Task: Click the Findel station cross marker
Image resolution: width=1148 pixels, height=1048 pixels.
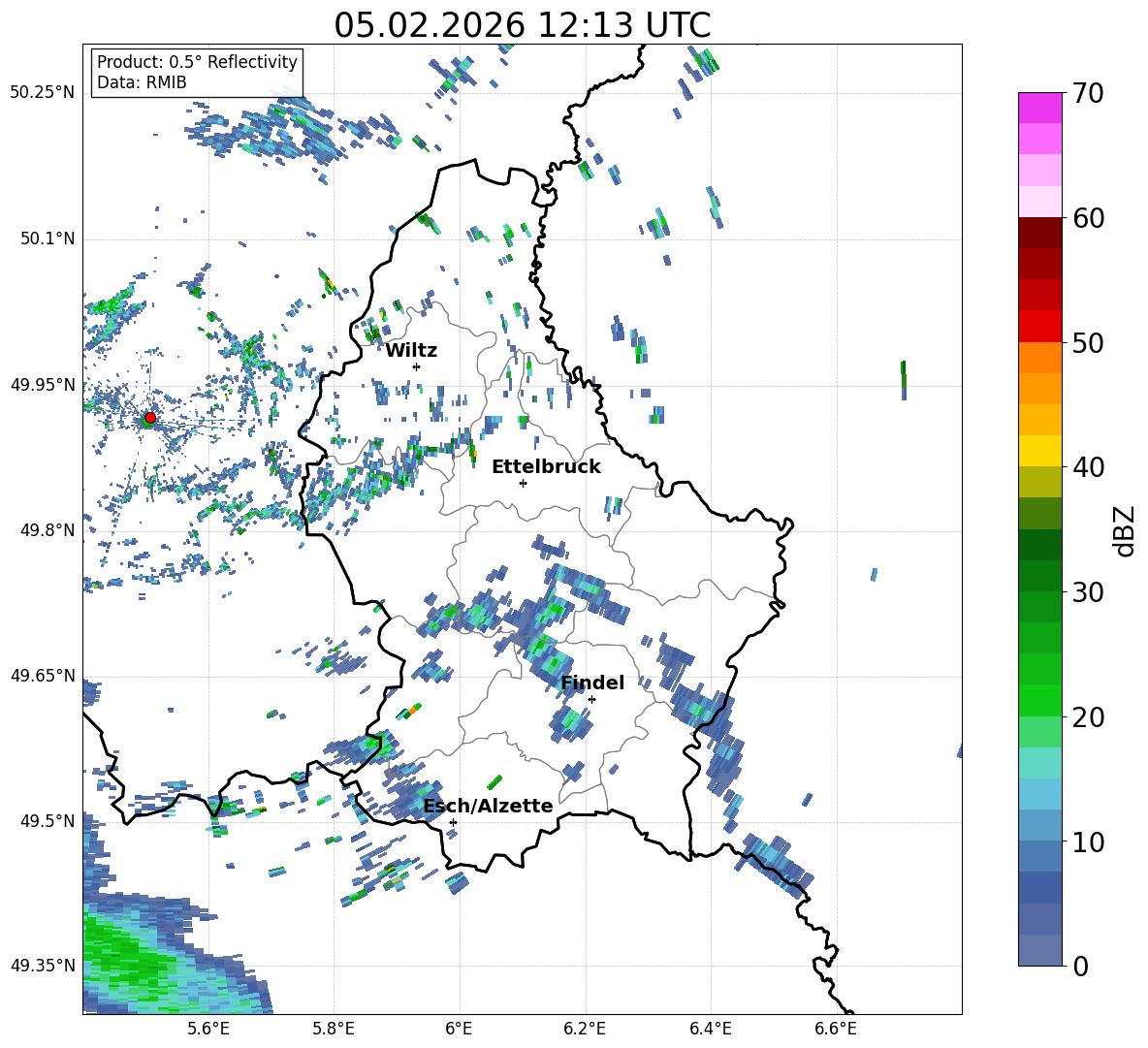Action: click(591, 699)
